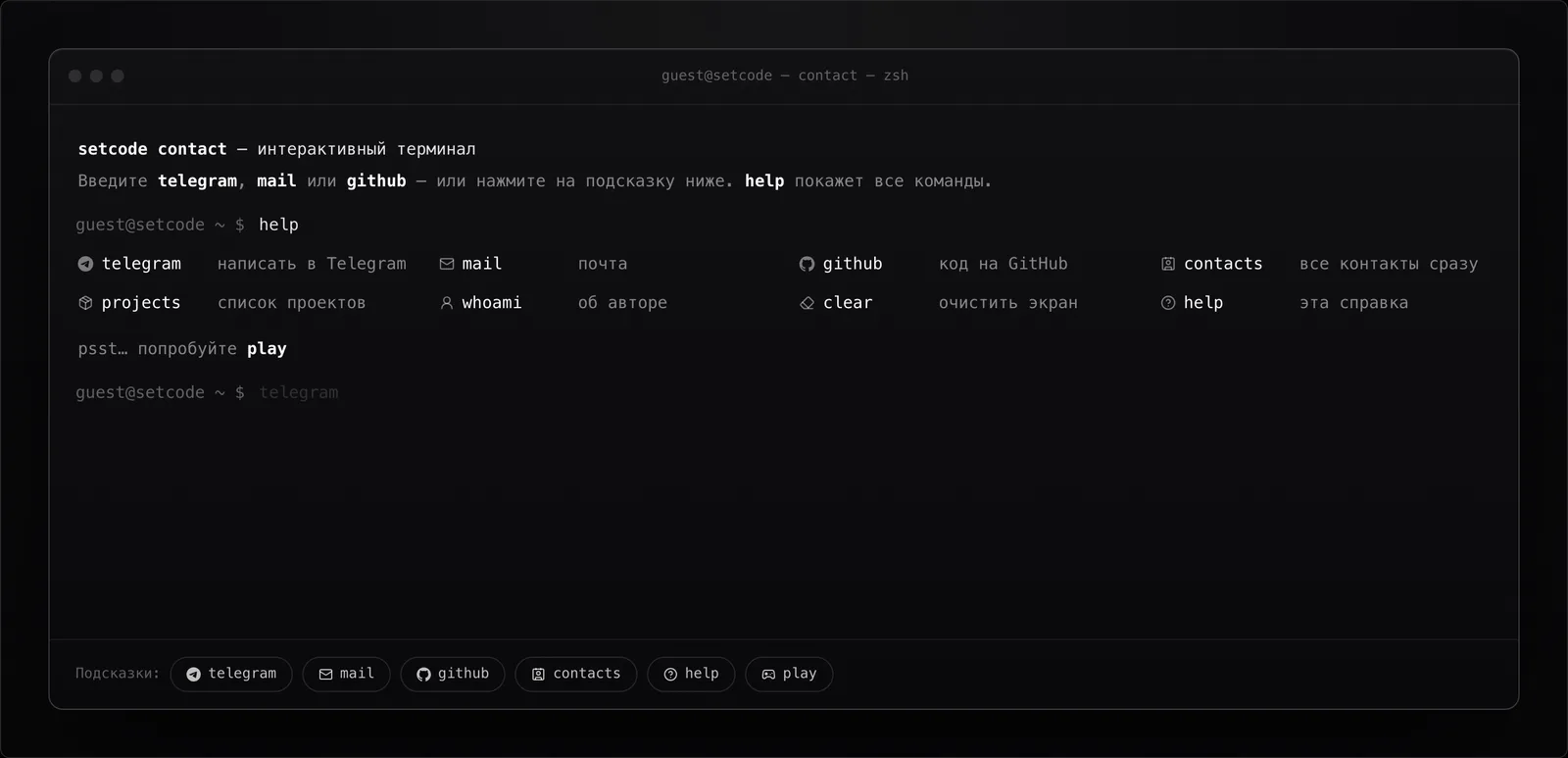The width and height of the screenshot is (1568, 758).
Task: Click the 'Подсказки:' label in footer
Action: click(x=118, y=674)
